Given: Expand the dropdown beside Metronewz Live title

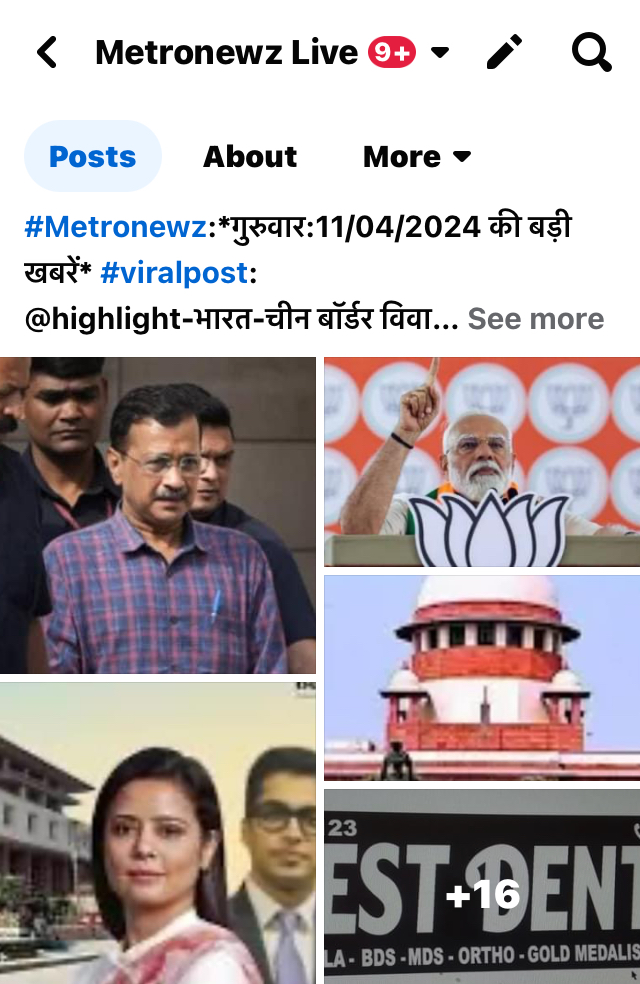Looking at the screenshot, I should (440, 52).
